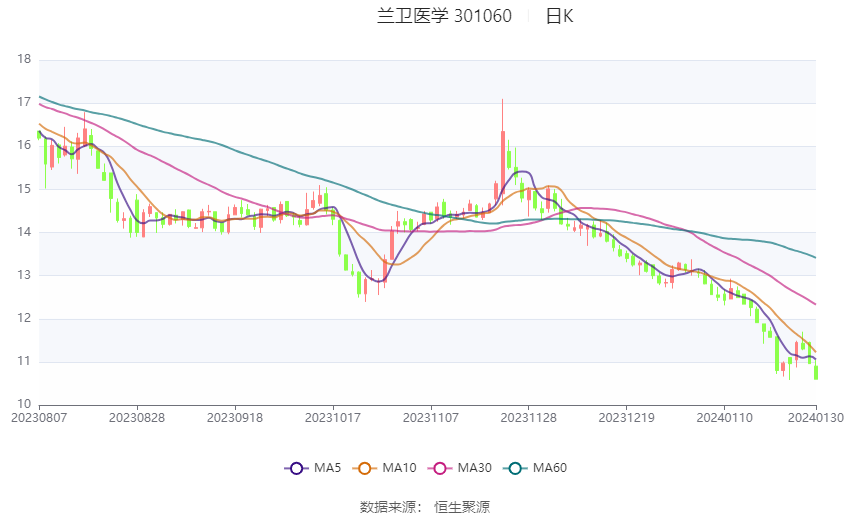
Task: Click the 兰卫医学 301060 title
Action: click(444, 16)
